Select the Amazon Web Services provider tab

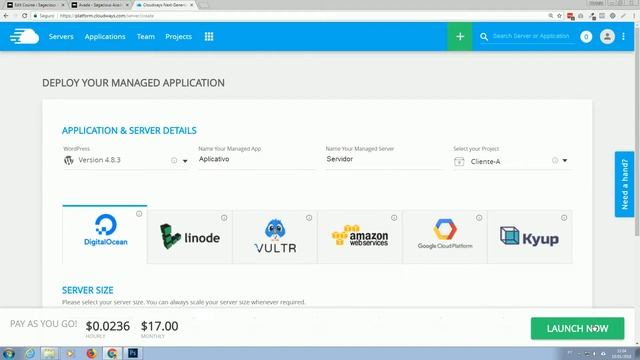point(360,237)
